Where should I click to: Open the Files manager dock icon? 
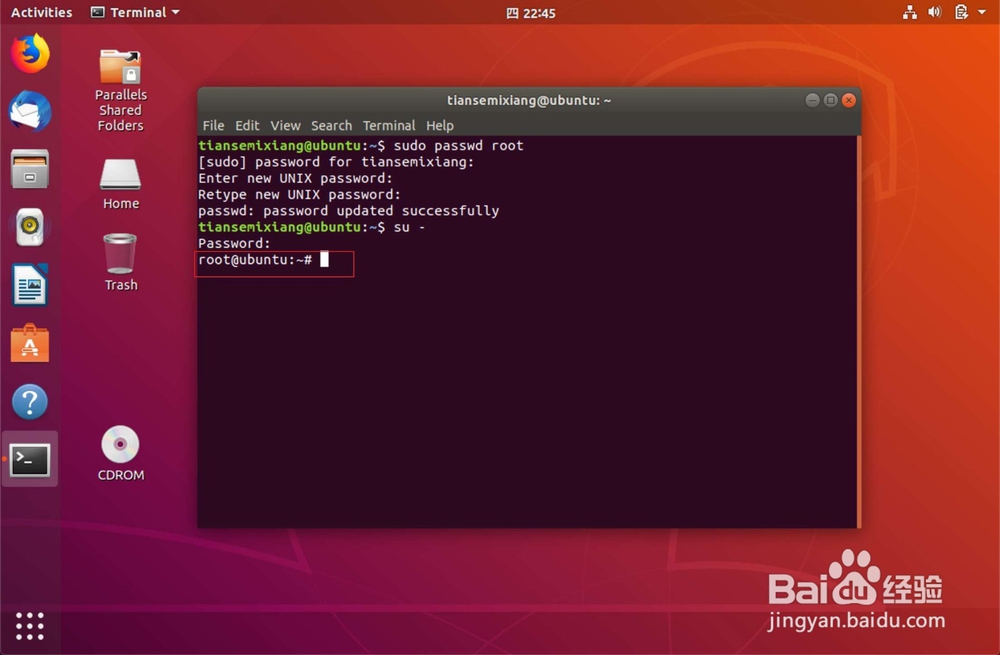click(x=30, y=169)
